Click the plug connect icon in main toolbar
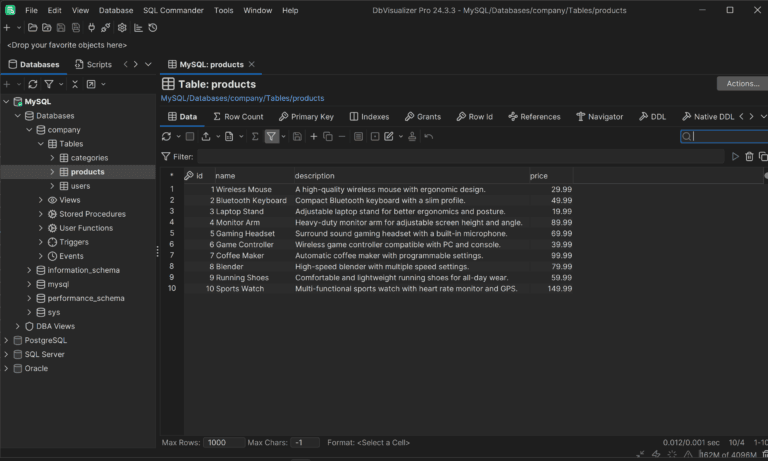Viewport: 768px width, 461px height. [x=91, y=28]
